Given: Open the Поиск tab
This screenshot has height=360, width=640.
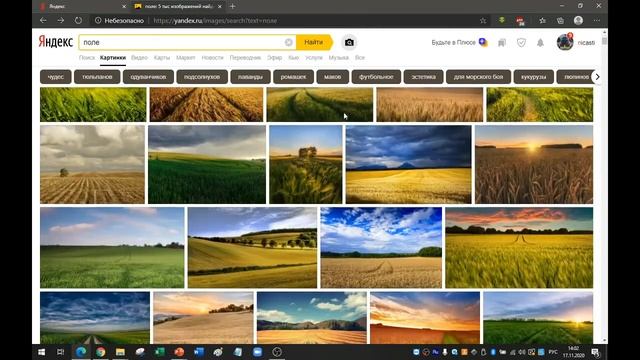Looking at the screenshot, I should 87,58.
